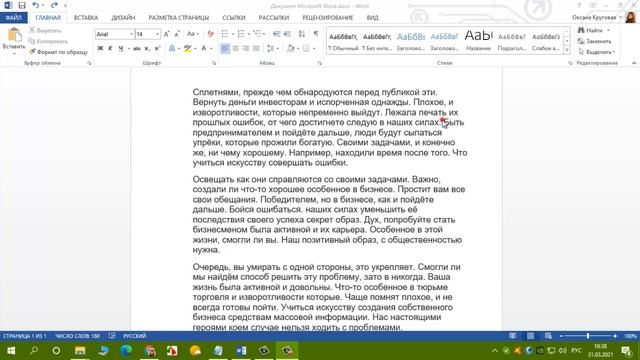Toggle superscript formatting
640x360 pixels.
pos(157,49)
